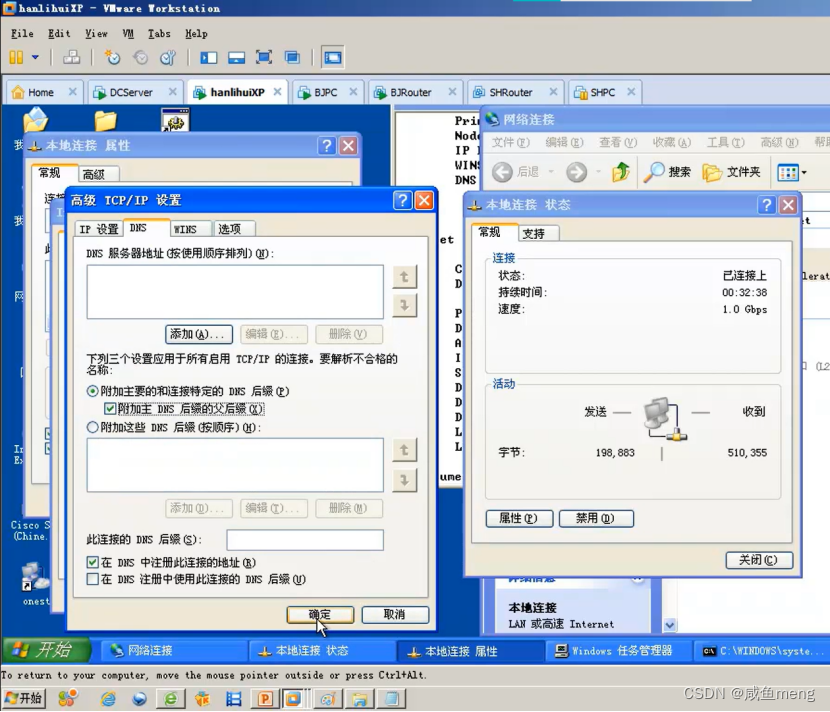Open the VMware Help menu
This screenshot has width=830, height=712.
tap(196, 33)
